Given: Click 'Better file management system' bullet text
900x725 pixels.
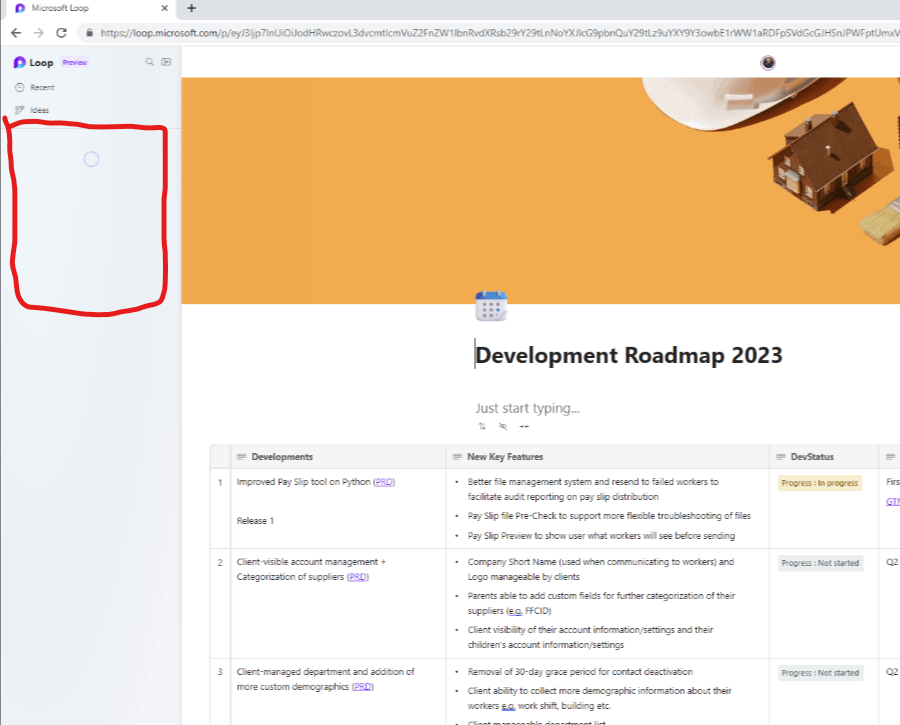Looking at the screenshot, I should (593, 489).
